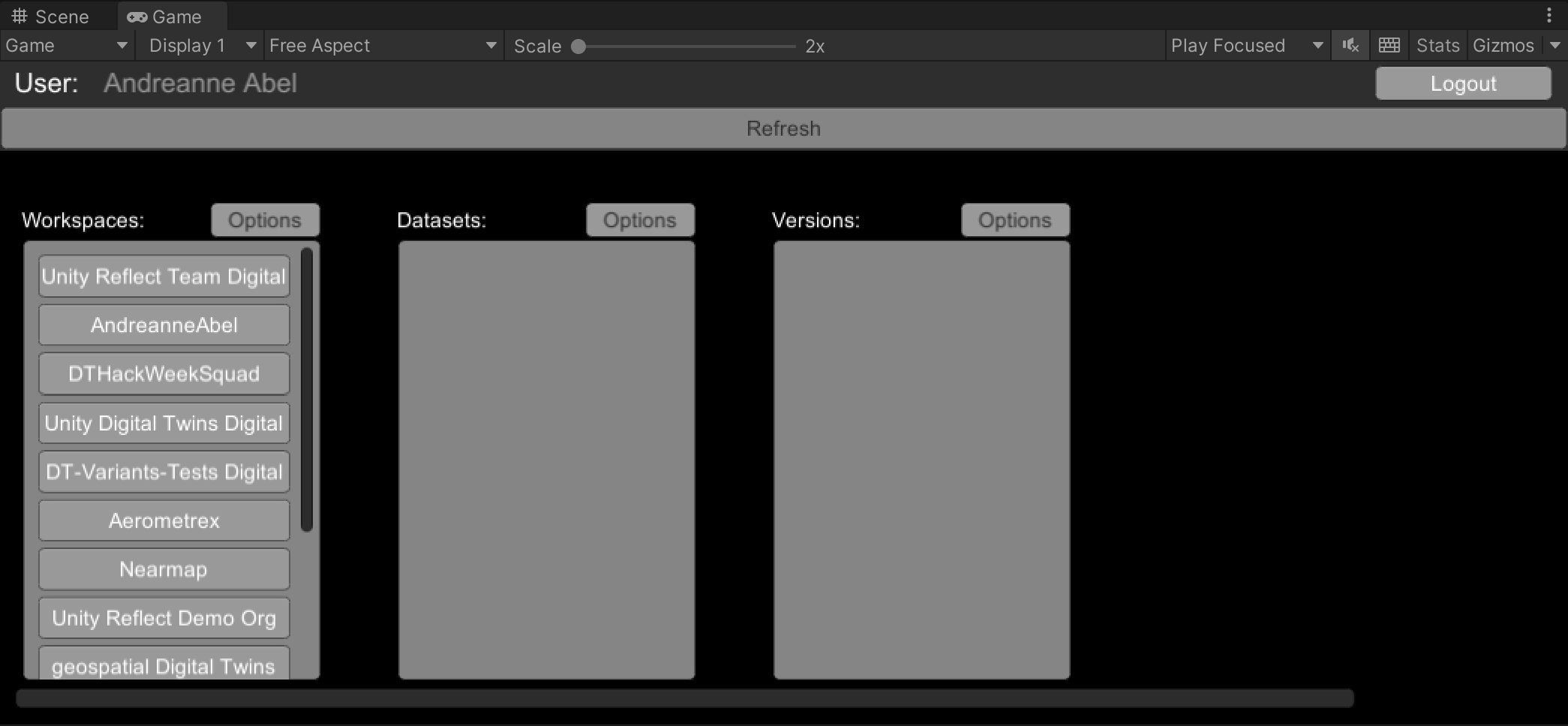1568x726 pixels.
Task: Select the DTHackWeekSquad workspace
Action: [x=164, y=373]
